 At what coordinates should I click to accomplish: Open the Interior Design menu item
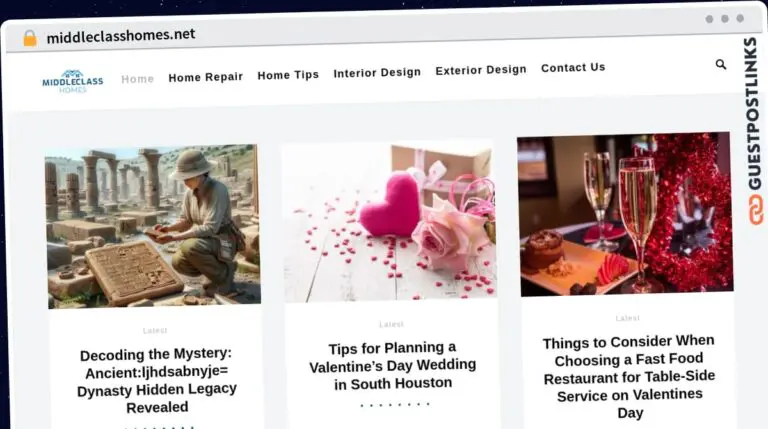tap(377, 72)
